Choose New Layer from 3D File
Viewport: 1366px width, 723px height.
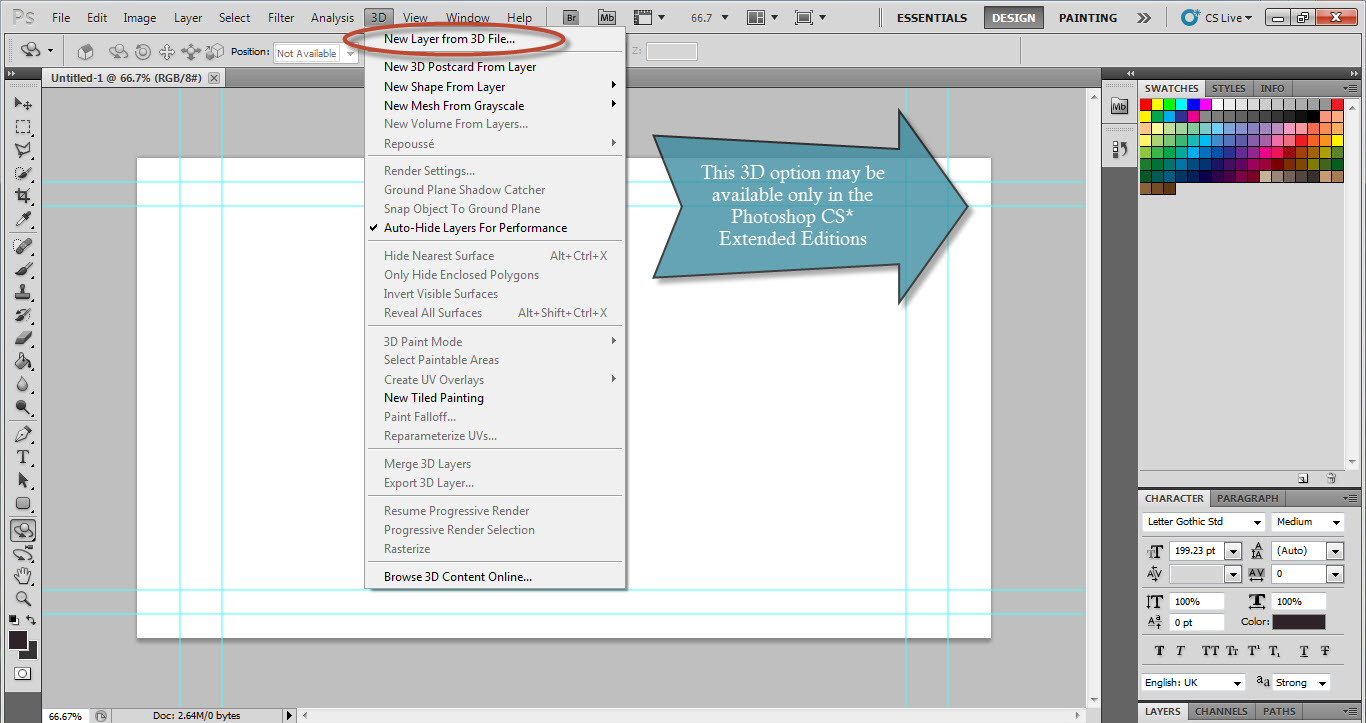point(449,39)
